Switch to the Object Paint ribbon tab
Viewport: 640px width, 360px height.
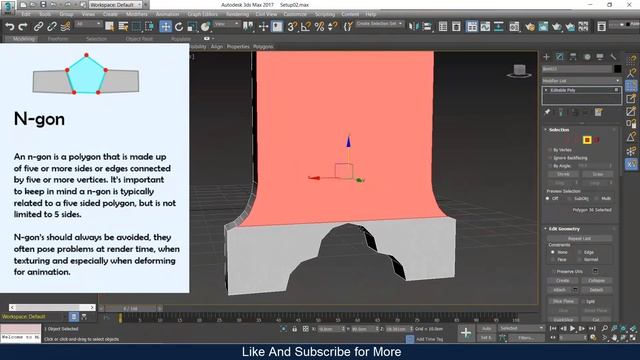pos(139,39)
